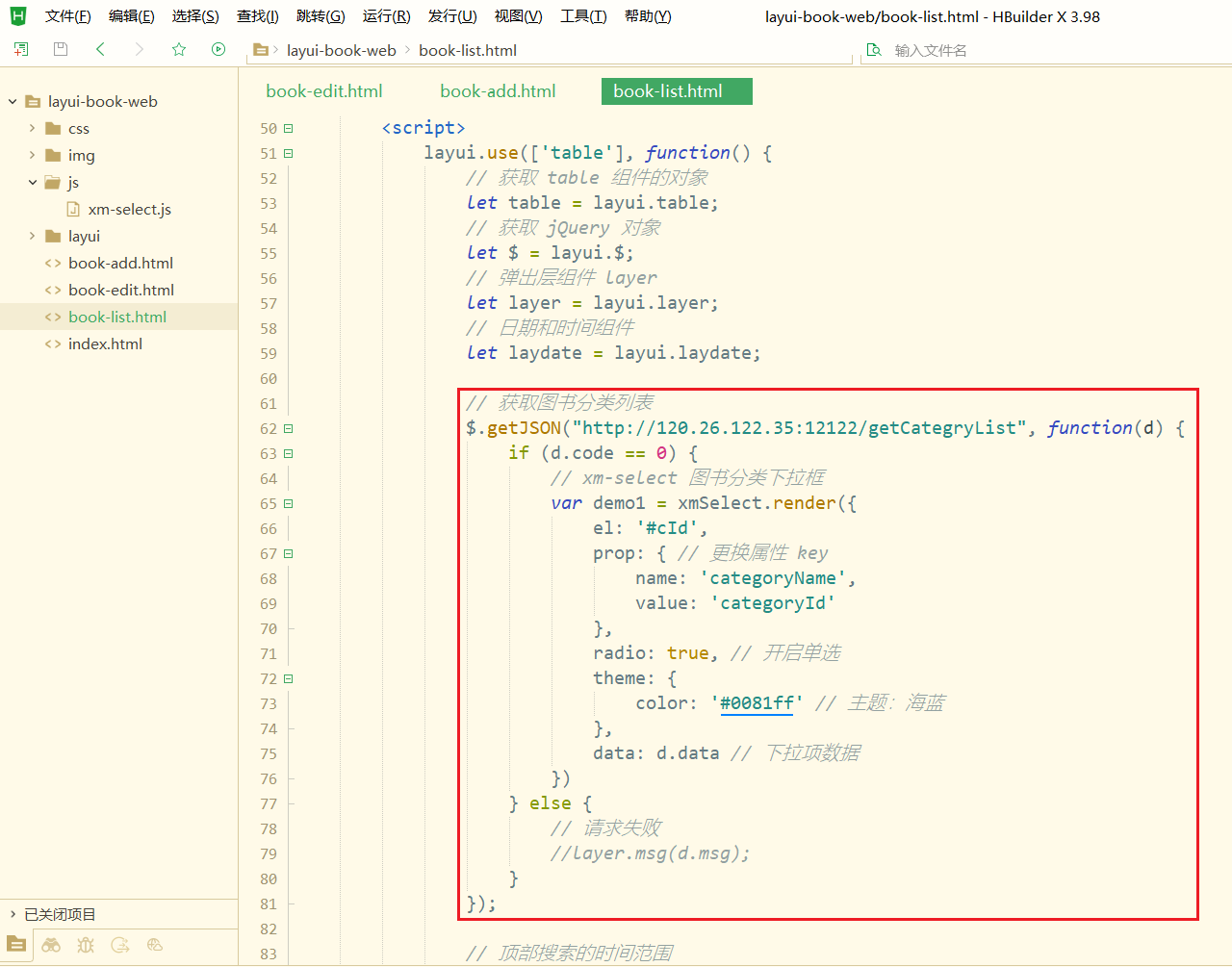Viewport: 1232px width, 967px height.
Task: Open the 发行(U) menu
Action: tap(452, 16)
